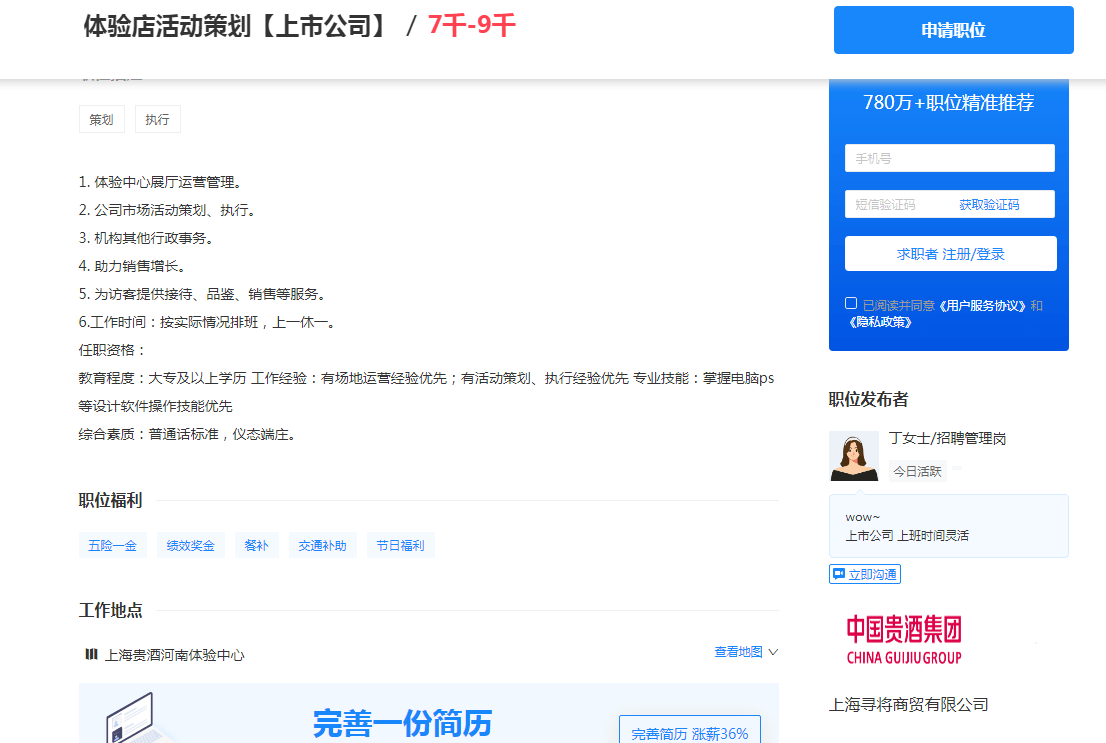Click the chat bubble icon on 立即沟通
The width and height of the screenshot is (1106, 743).
click(838, 574)
